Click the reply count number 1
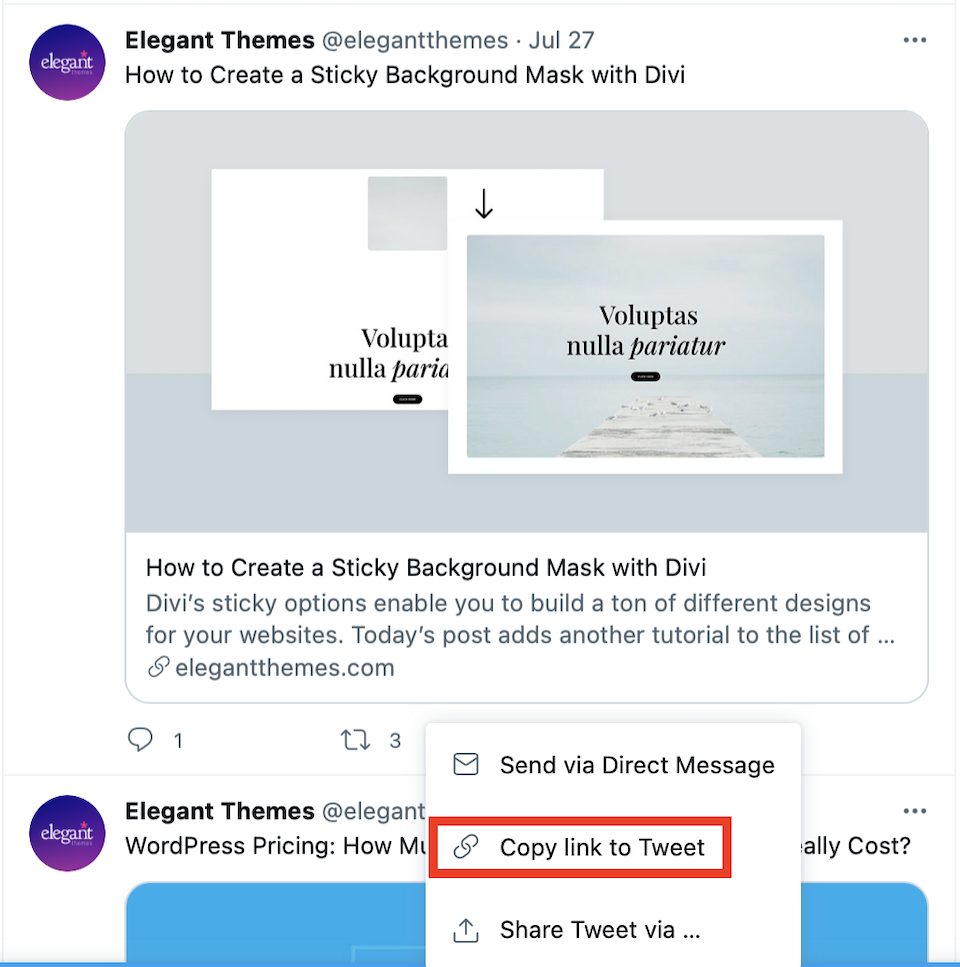This screenshot has height=967, width=960. [178, 741]
